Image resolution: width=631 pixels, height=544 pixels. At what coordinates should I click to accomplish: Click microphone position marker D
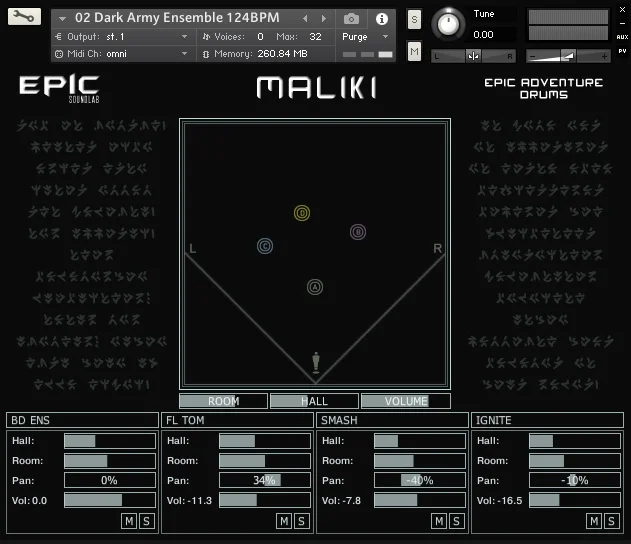(302, 213)
